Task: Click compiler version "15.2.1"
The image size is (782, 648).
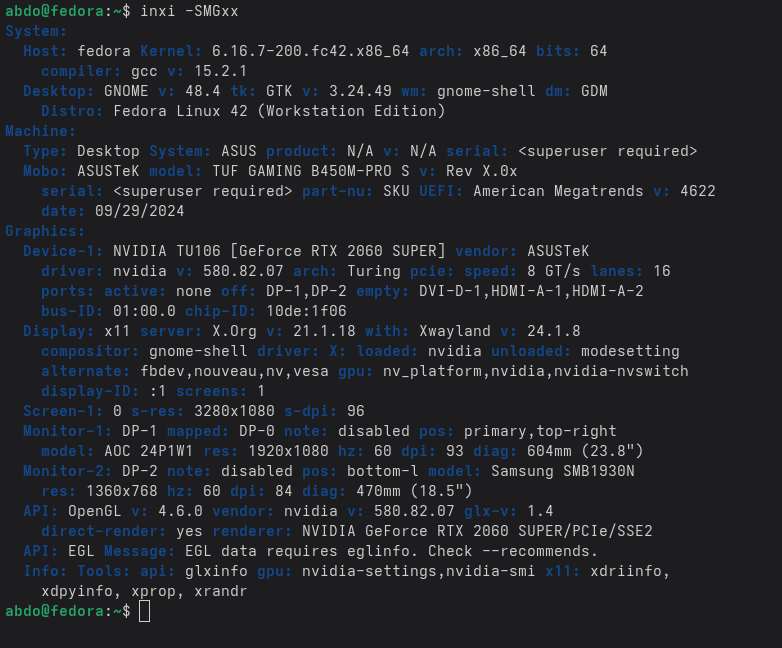Action: click(220, 71)
